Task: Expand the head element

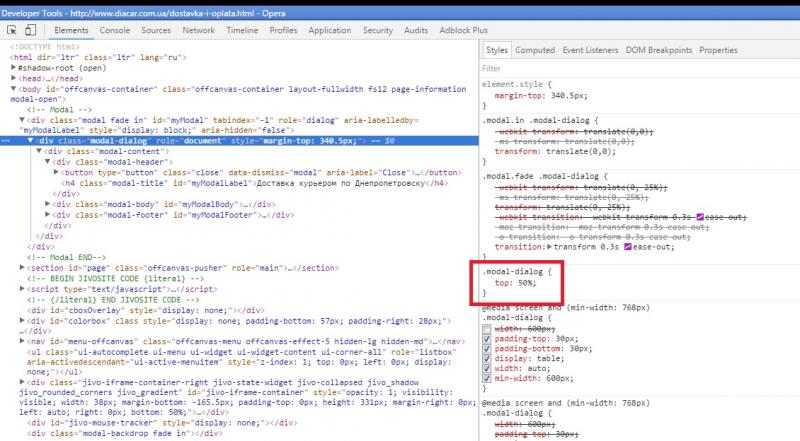Action: pos(14,78)
